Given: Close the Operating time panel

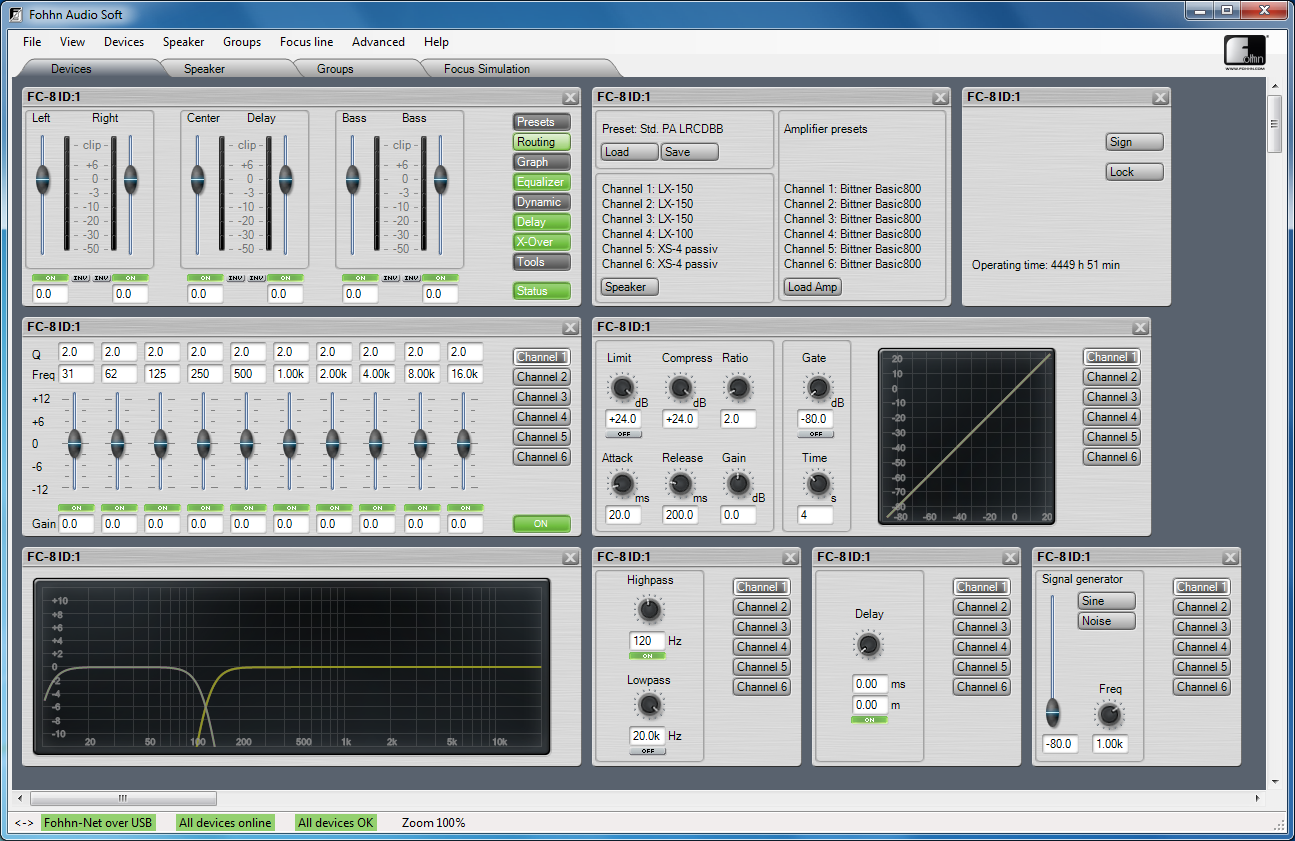Looking at the screenshot, I should (1160, 97).
